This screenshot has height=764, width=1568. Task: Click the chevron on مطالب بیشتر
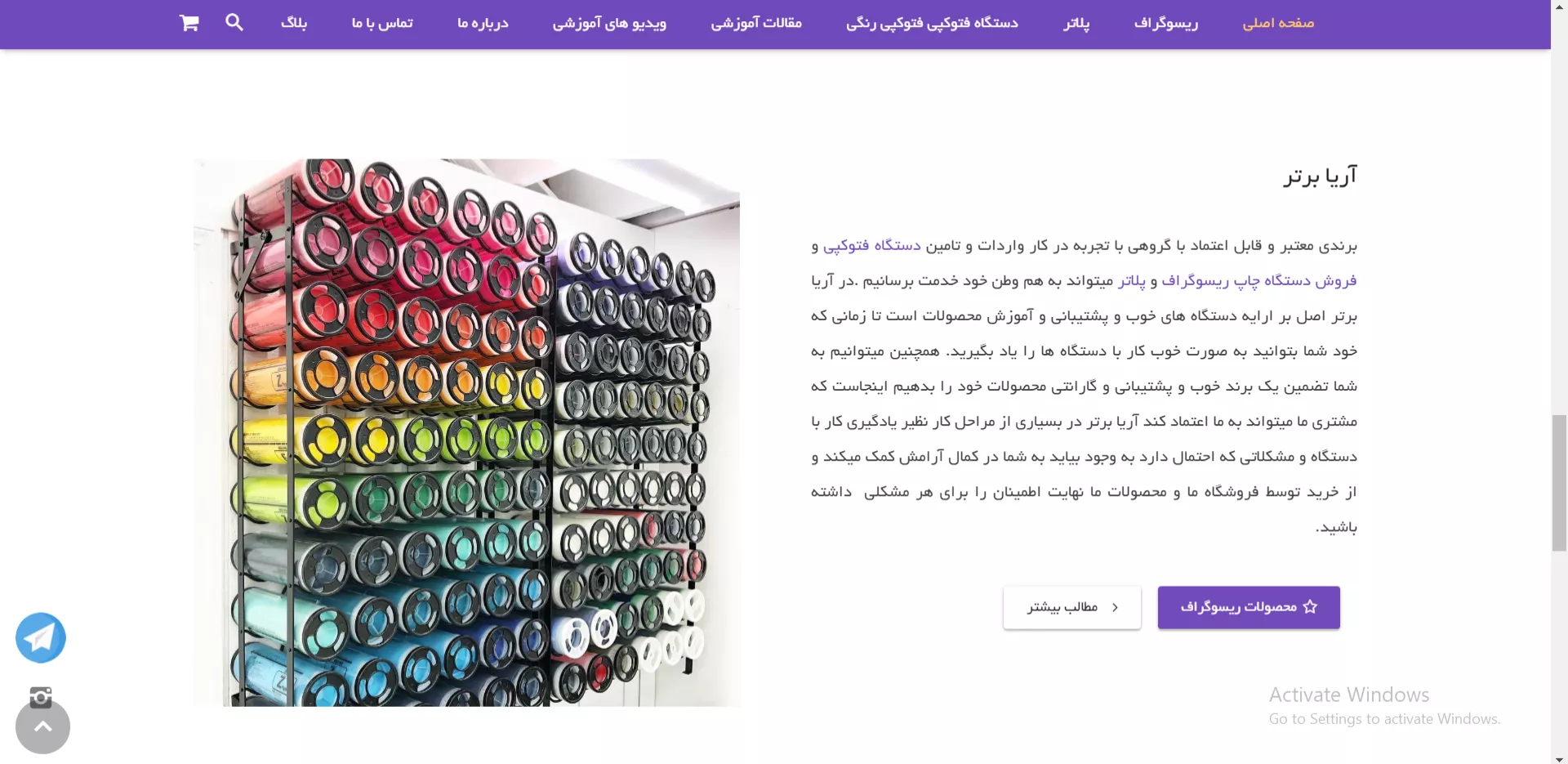tap(1115, 607)
